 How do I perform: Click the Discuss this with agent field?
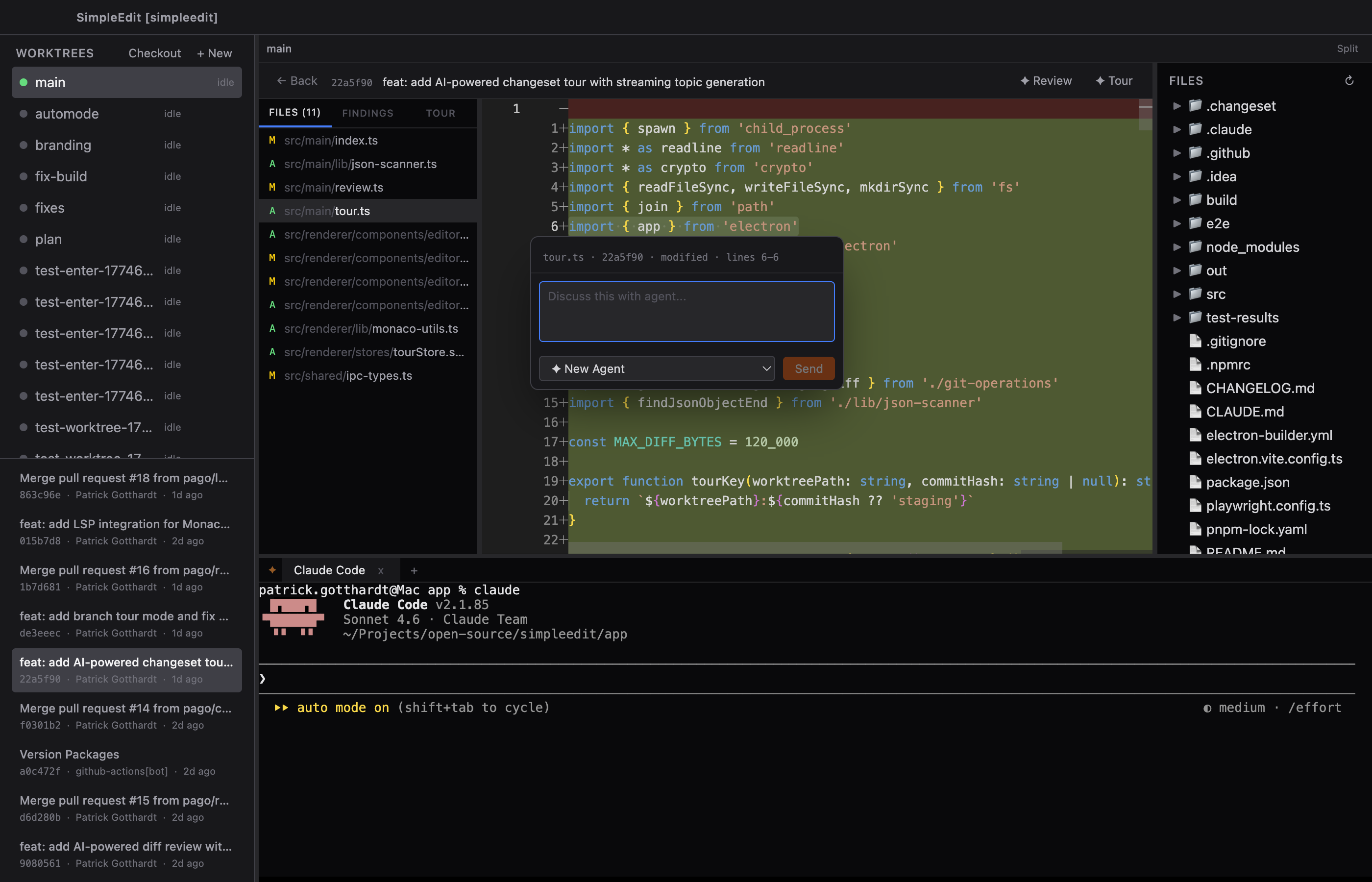pos(686,311)
